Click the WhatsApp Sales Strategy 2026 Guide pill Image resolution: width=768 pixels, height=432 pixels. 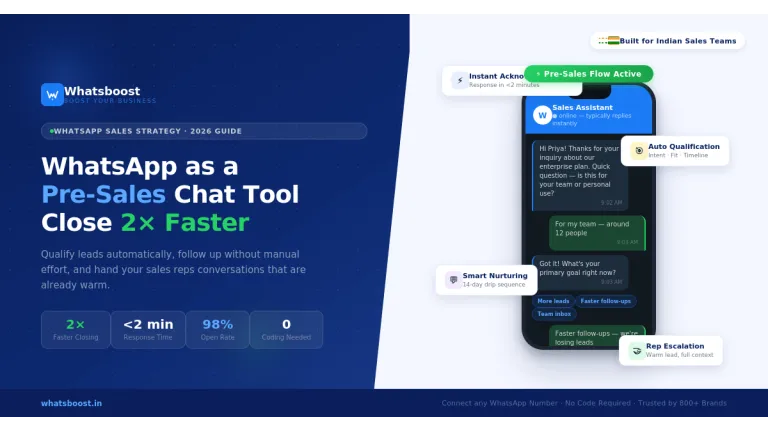pos(204,131)
